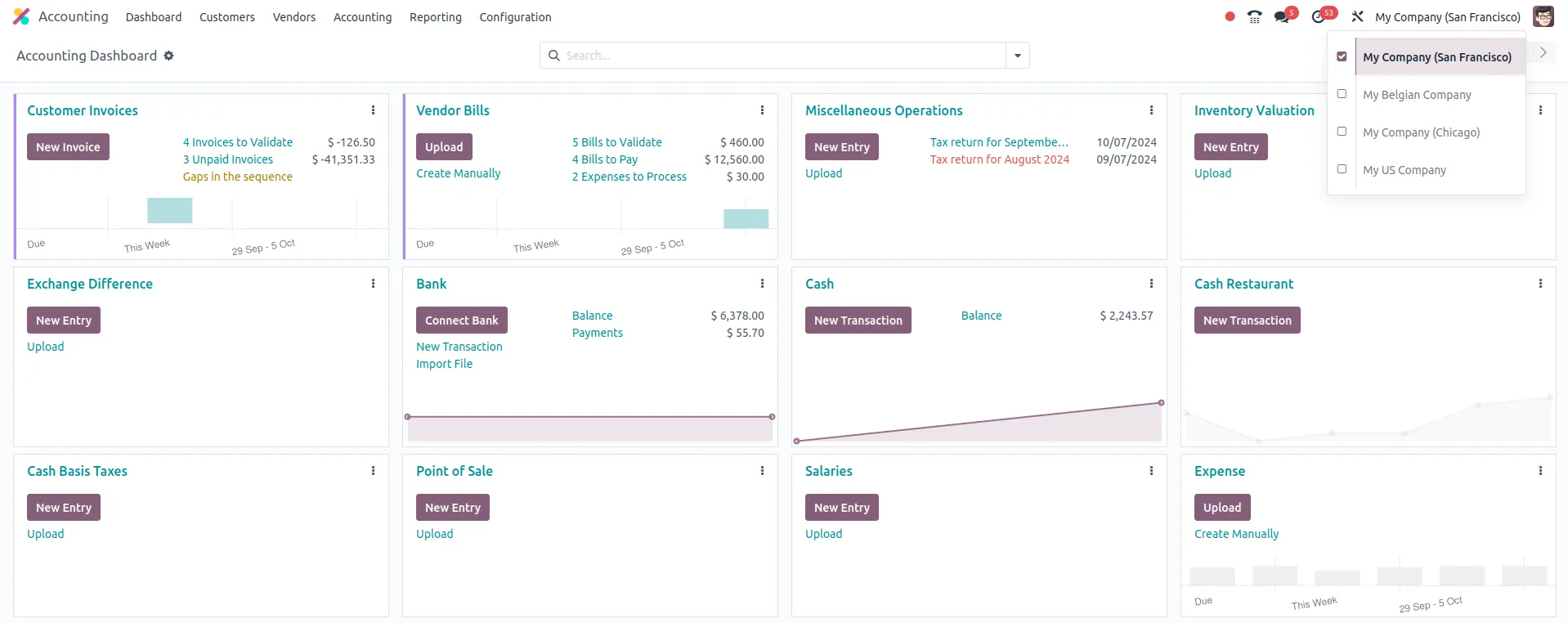Open the VoIP phone dialer icon
This screenshot has width=1568, height=623.
(x=1254, y=17)
